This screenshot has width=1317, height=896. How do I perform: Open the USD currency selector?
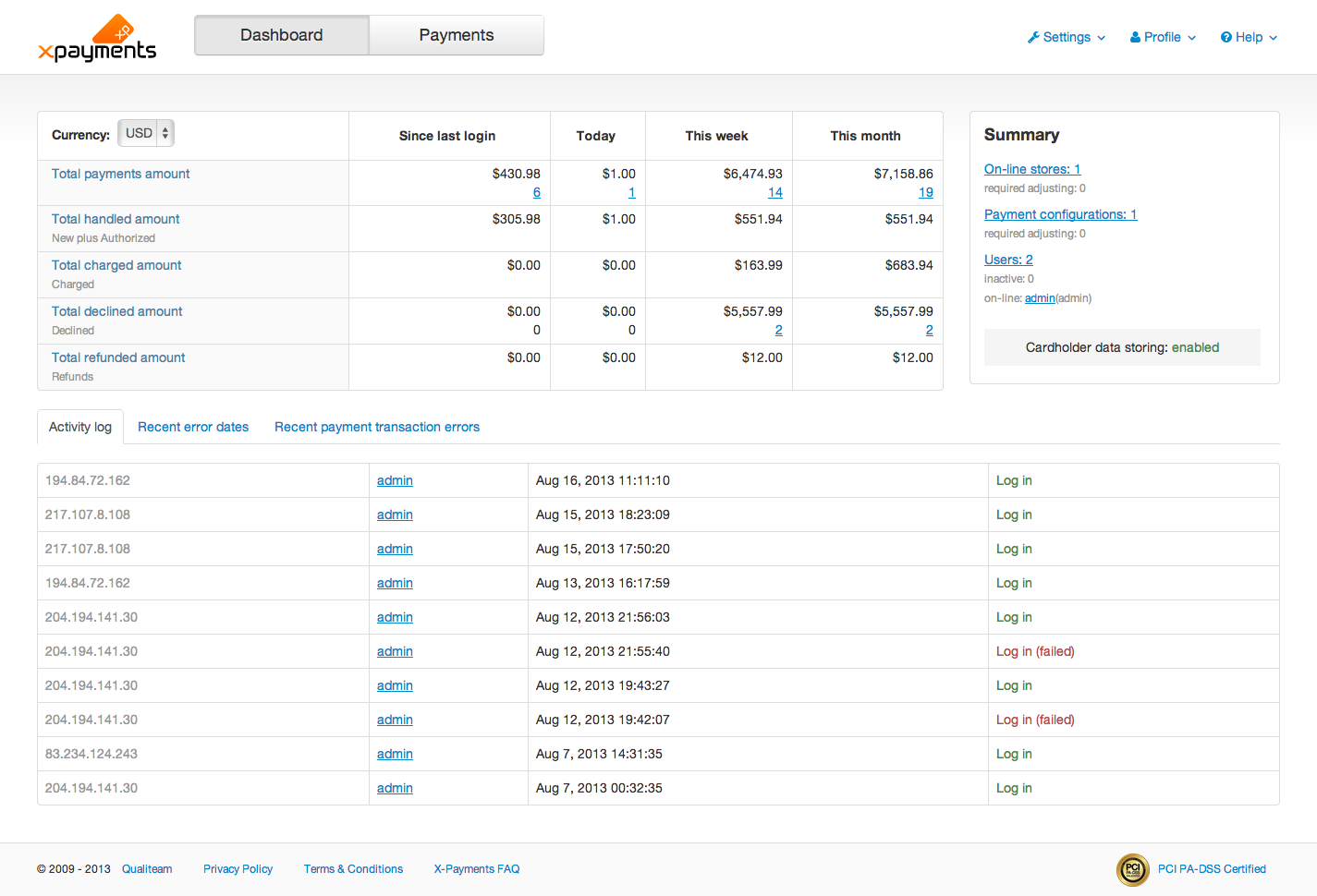[146, 133]
